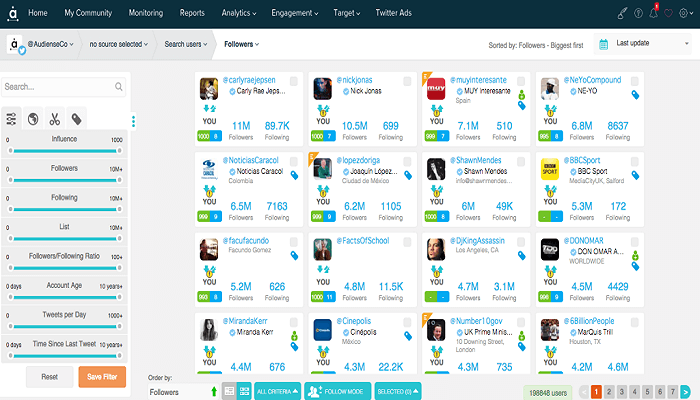Screen dimensions: 700x400
Task: Click the tag icon on BBCSport card
Action: pos(635,175)
